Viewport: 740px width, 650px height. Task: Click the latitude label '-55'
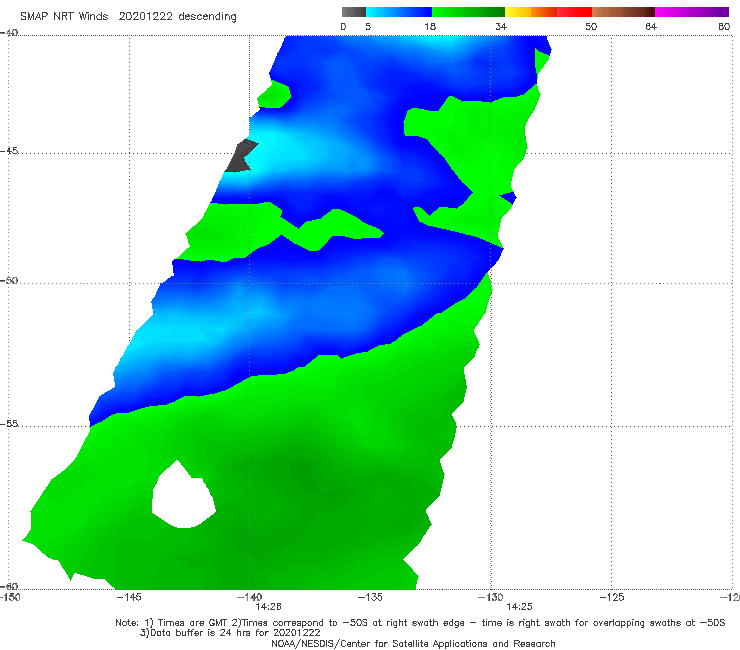tap(9, 423)
